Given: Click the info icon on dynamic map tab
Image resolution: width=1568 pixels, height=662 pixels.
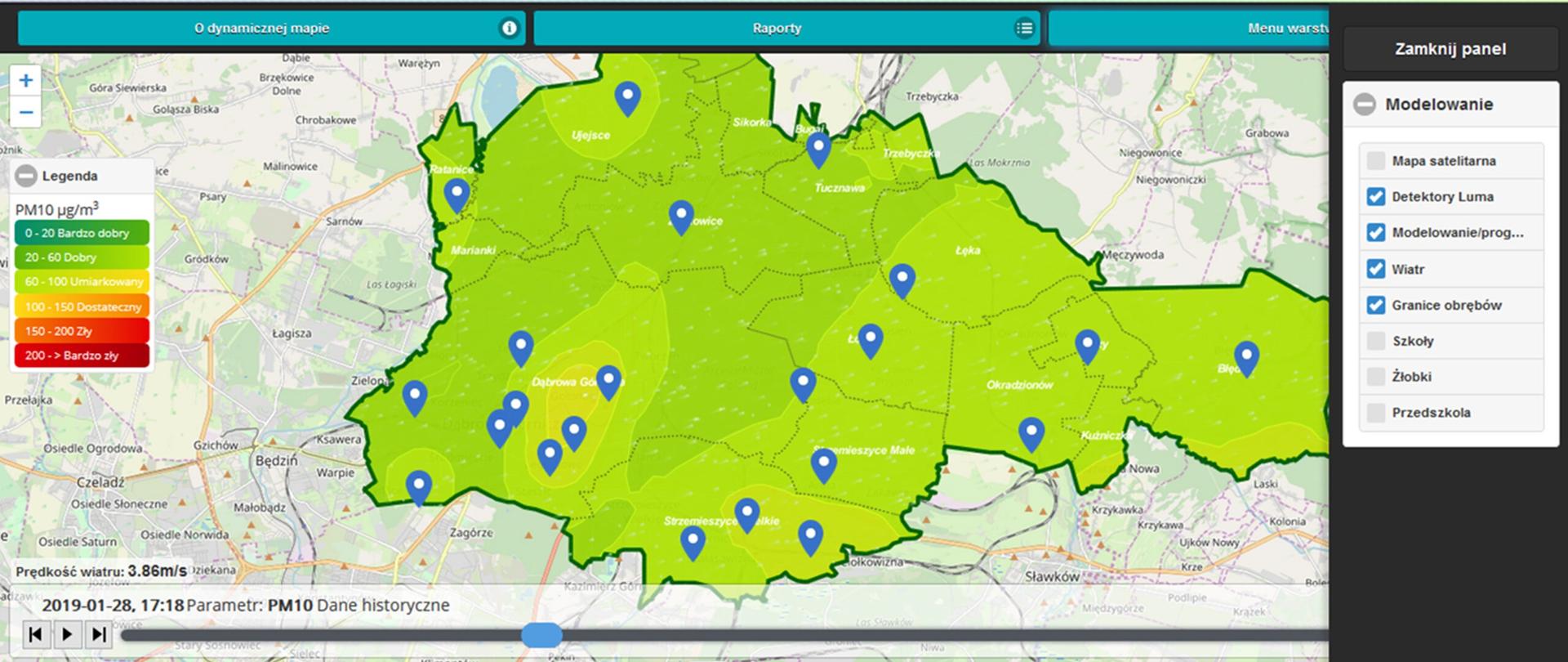Looking at the screenshot, I should tap(509, 29).
